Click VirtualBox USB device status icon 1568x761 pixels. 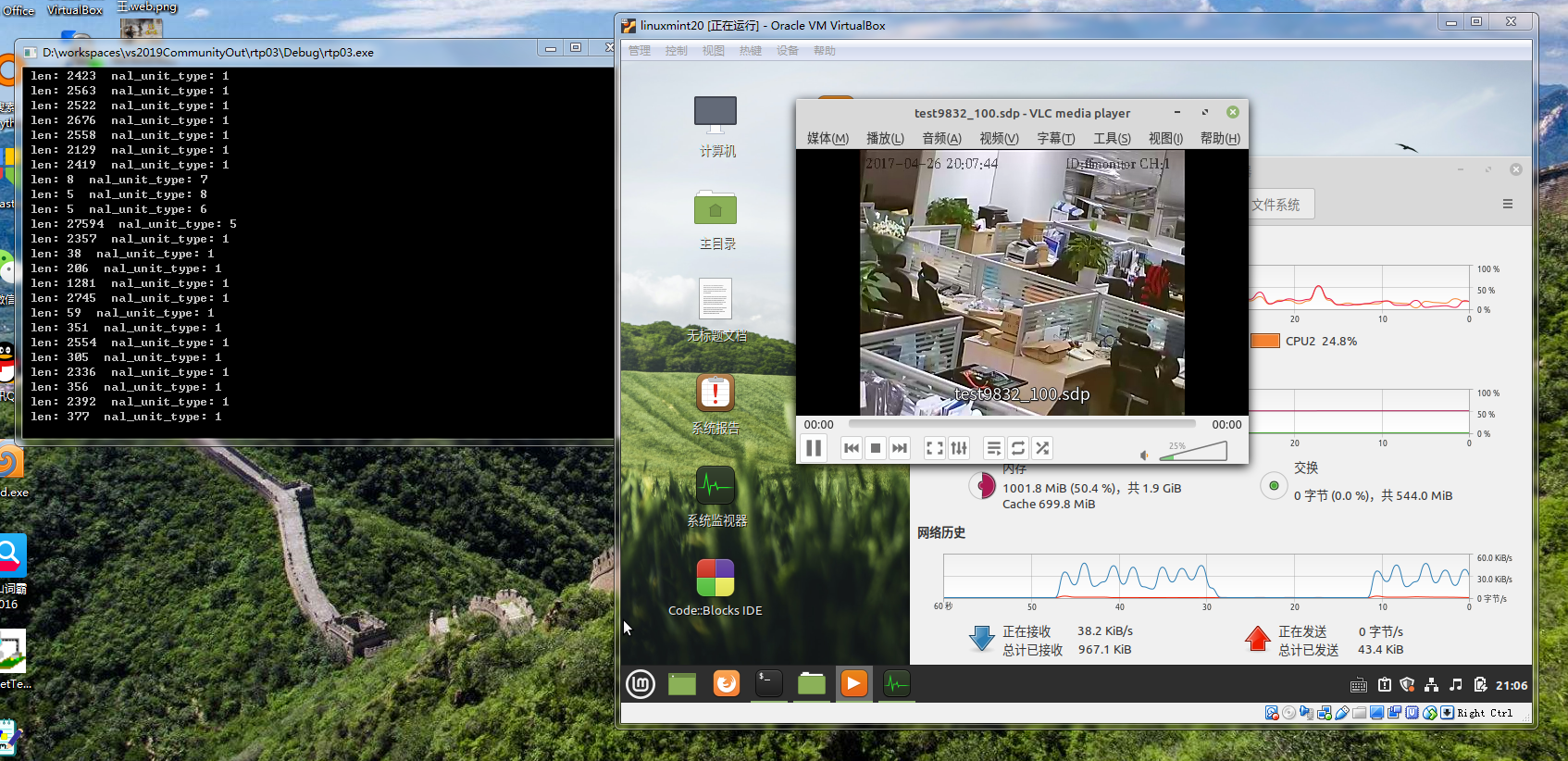point(1341,713)
